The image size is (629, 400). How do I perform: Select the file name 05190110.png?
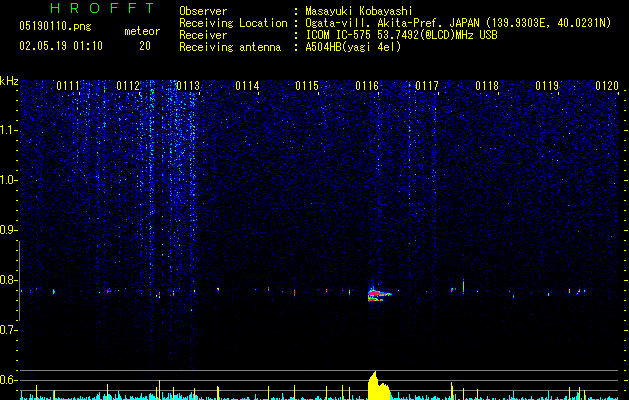click(55, 26)
